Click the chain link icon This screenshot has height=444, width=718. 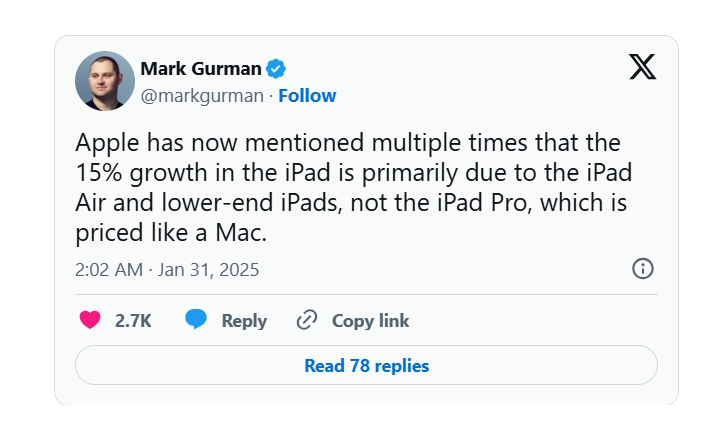(x=307, y=319)
